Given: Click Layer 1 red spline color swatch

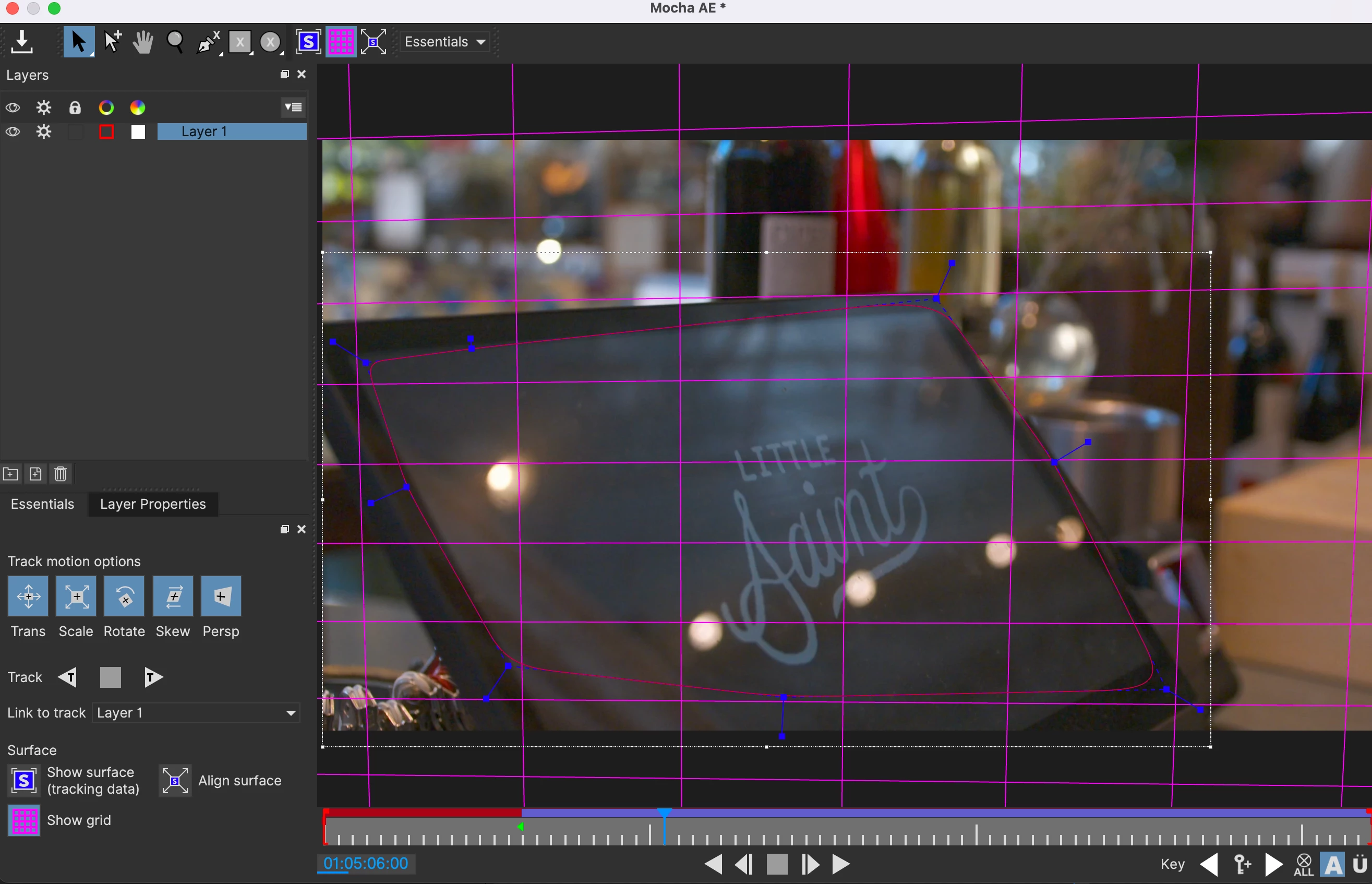Looking at the screenshot, I should tap(106, 132).
